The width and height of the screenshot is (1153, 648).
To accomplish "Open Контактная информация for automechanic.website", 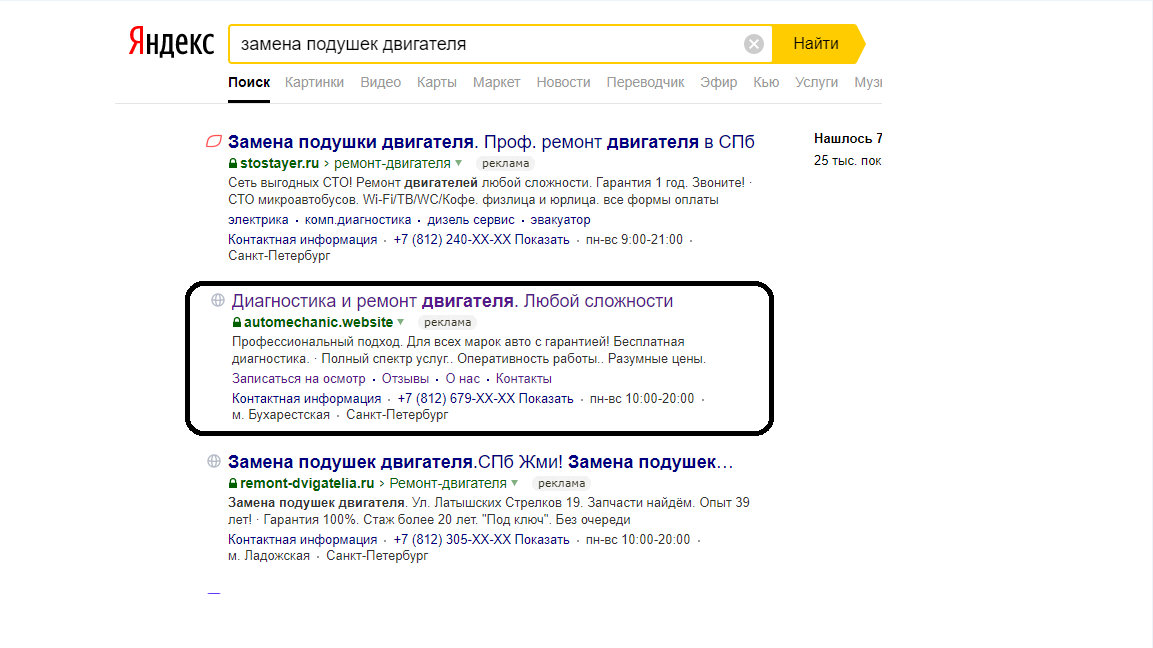I will (307, 399).
